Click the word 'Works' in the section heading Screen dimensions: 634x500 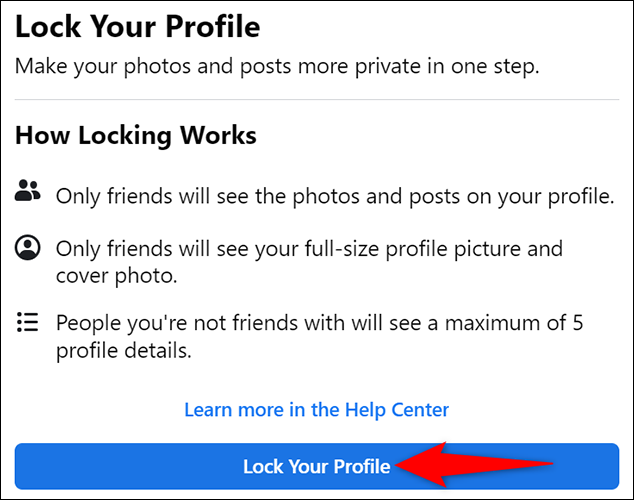(218, 135)
